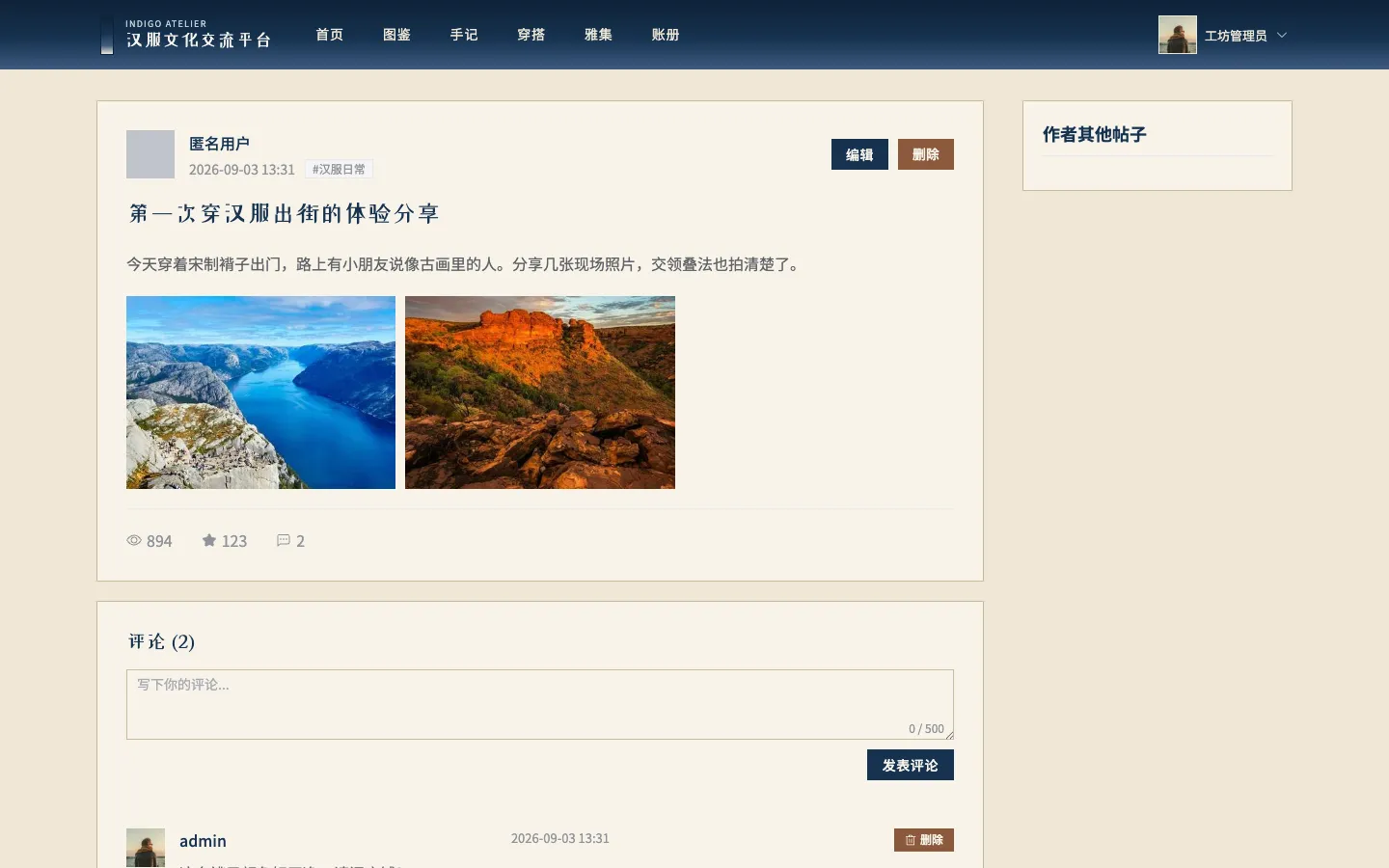Image resolution: width=1389 pixels, height=868 pixels.
Task: Click the admin comment timestamp 2026-09-03 13:31
Action: (x=560, y=838)
